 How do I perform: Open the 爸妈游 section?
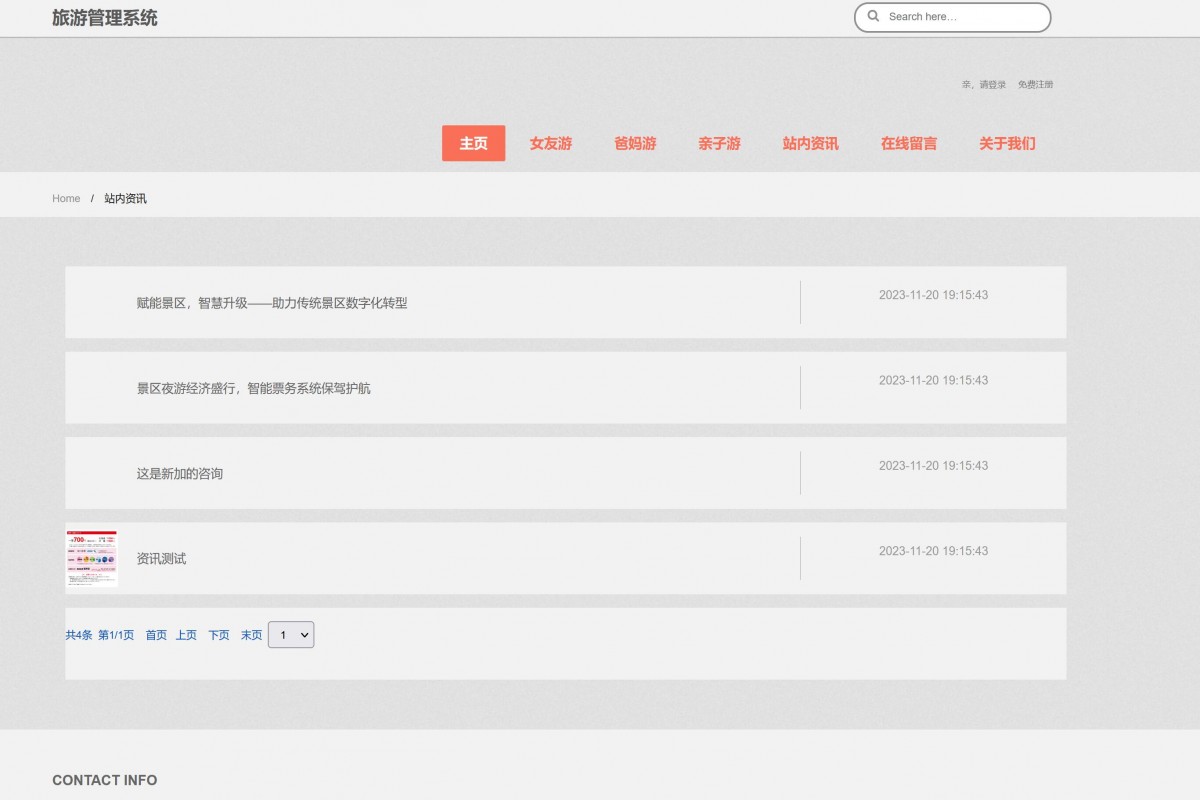pos(635,143)
